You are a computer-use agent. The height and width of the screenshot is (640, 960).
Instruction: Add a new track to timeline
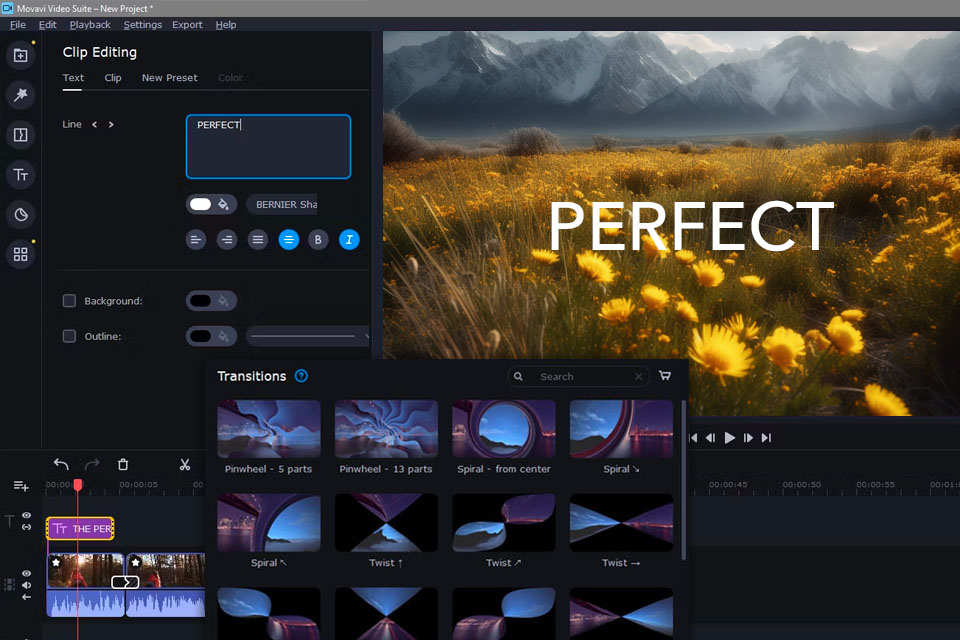(x=21, y=486)
